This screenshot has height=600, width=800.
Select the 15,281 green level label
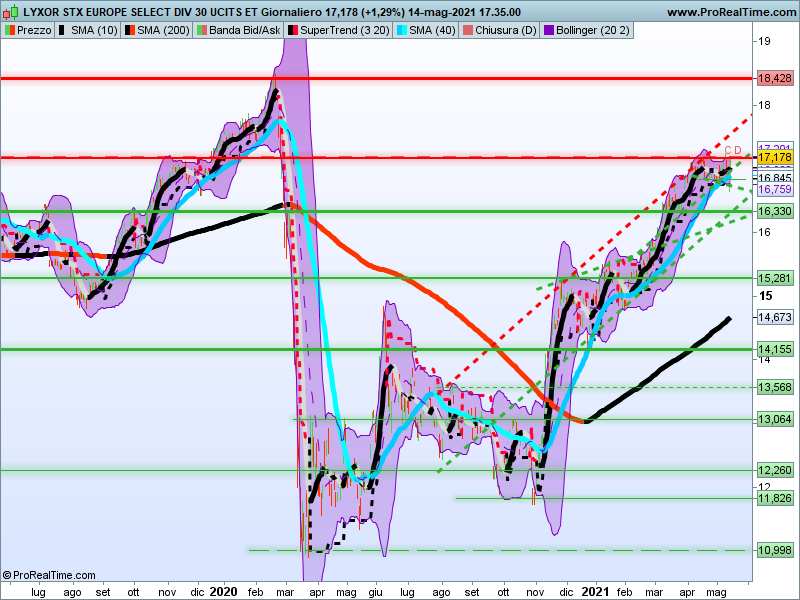775,279
